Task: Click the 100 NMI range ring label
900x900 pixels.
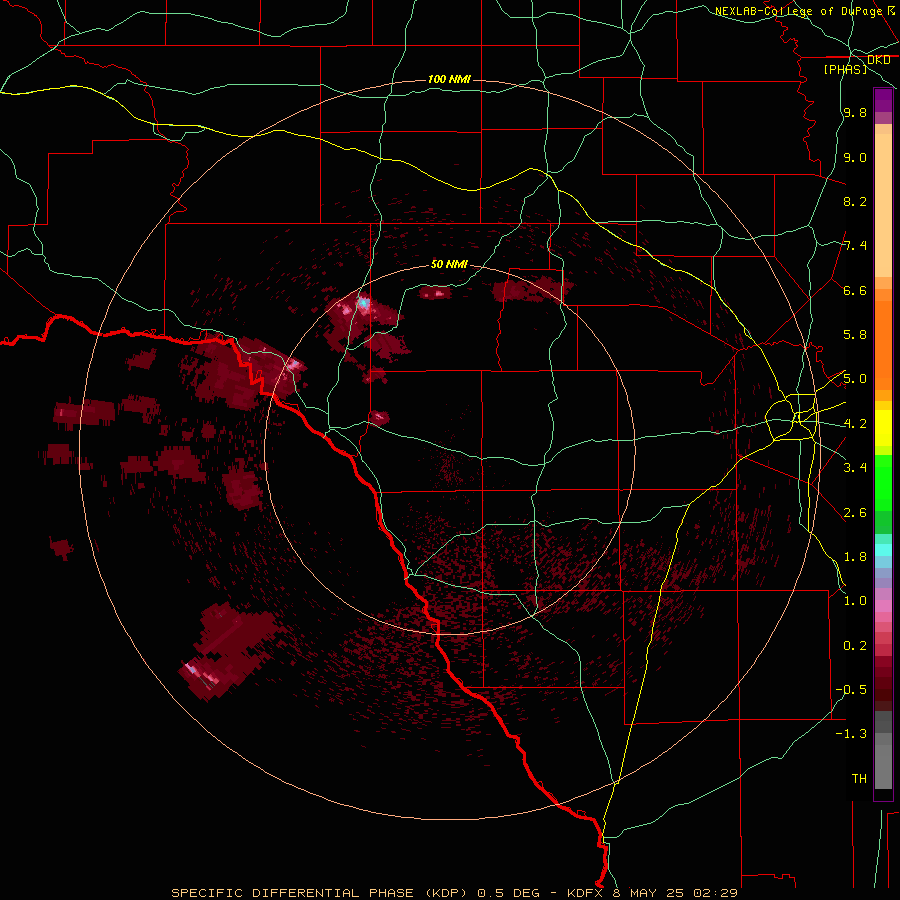Action: [449, 79]
